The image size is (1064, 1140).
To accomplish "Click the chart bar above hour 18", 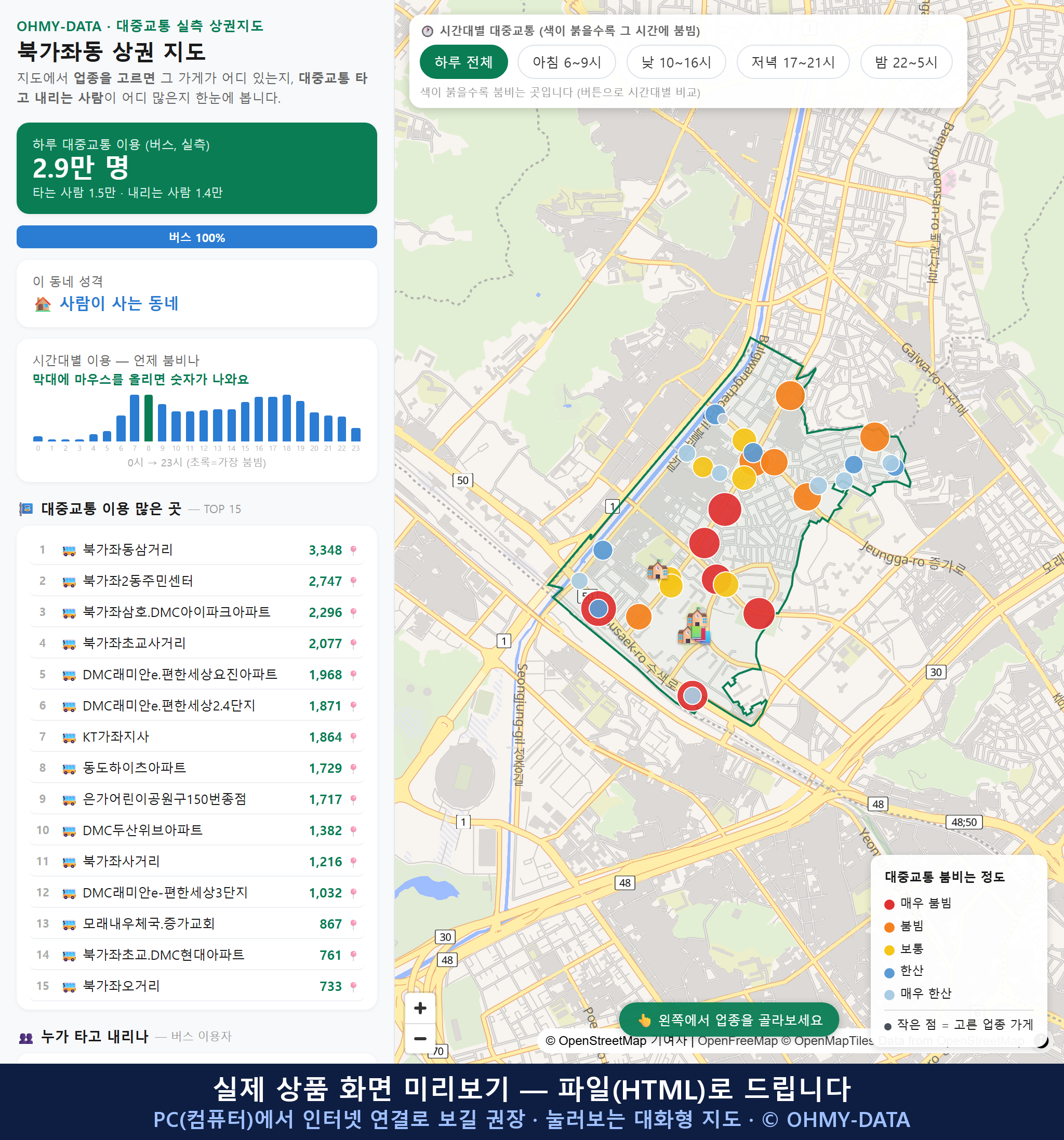I will 287,418.
